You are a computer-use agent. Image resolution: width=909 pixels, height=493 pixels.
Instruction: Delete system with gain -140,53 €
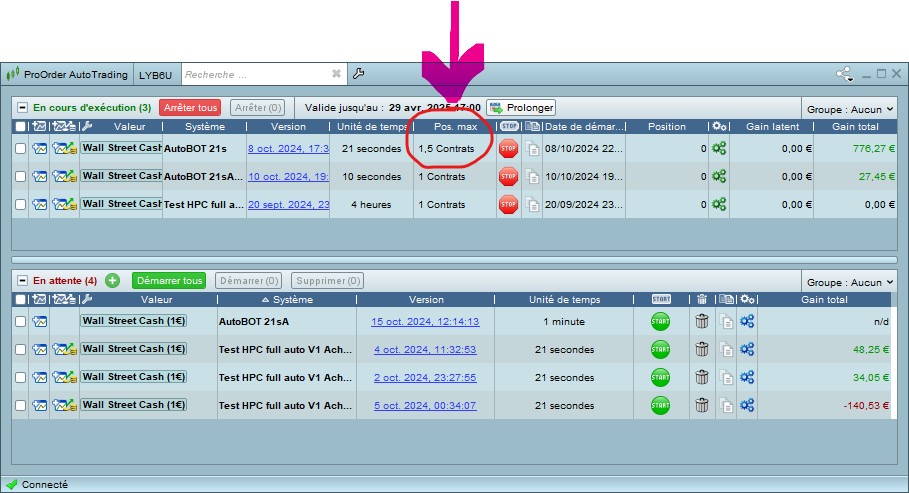[x=702, y=405]
